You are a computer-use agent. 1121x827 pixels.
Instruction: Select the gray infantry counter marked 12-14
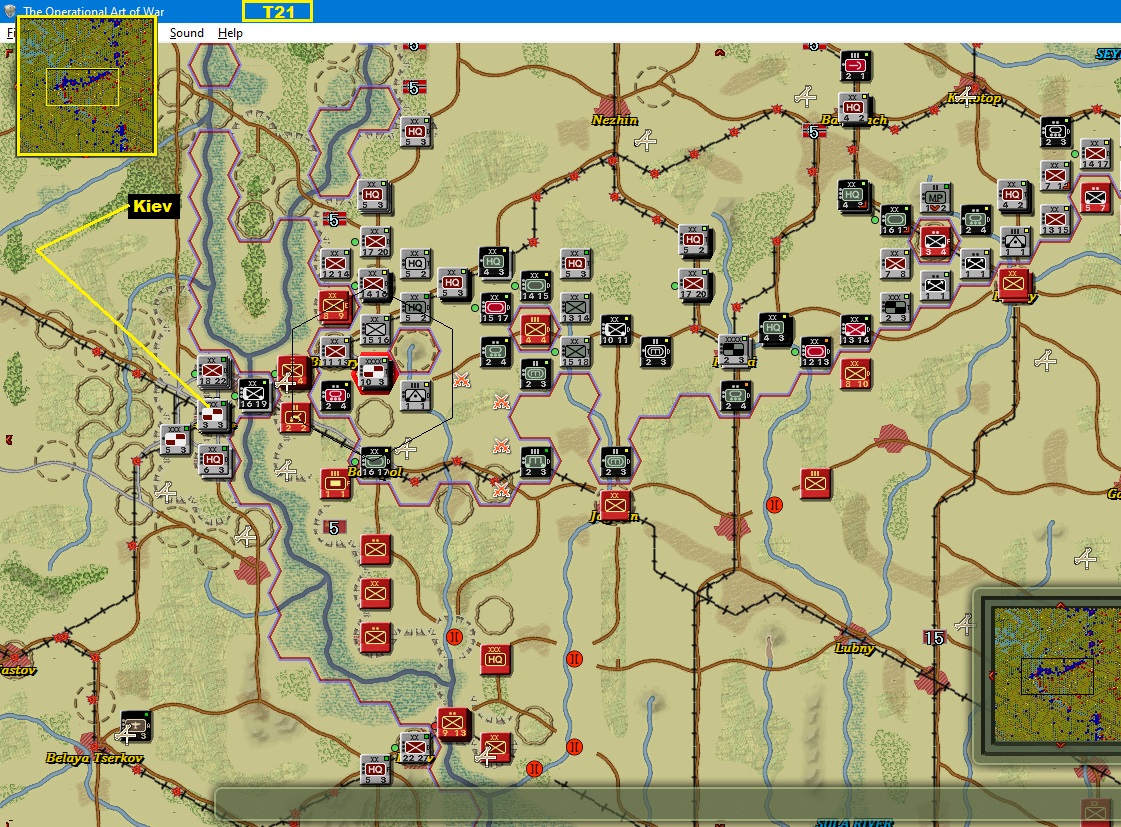pyautogui.click(x=335, y=264)
